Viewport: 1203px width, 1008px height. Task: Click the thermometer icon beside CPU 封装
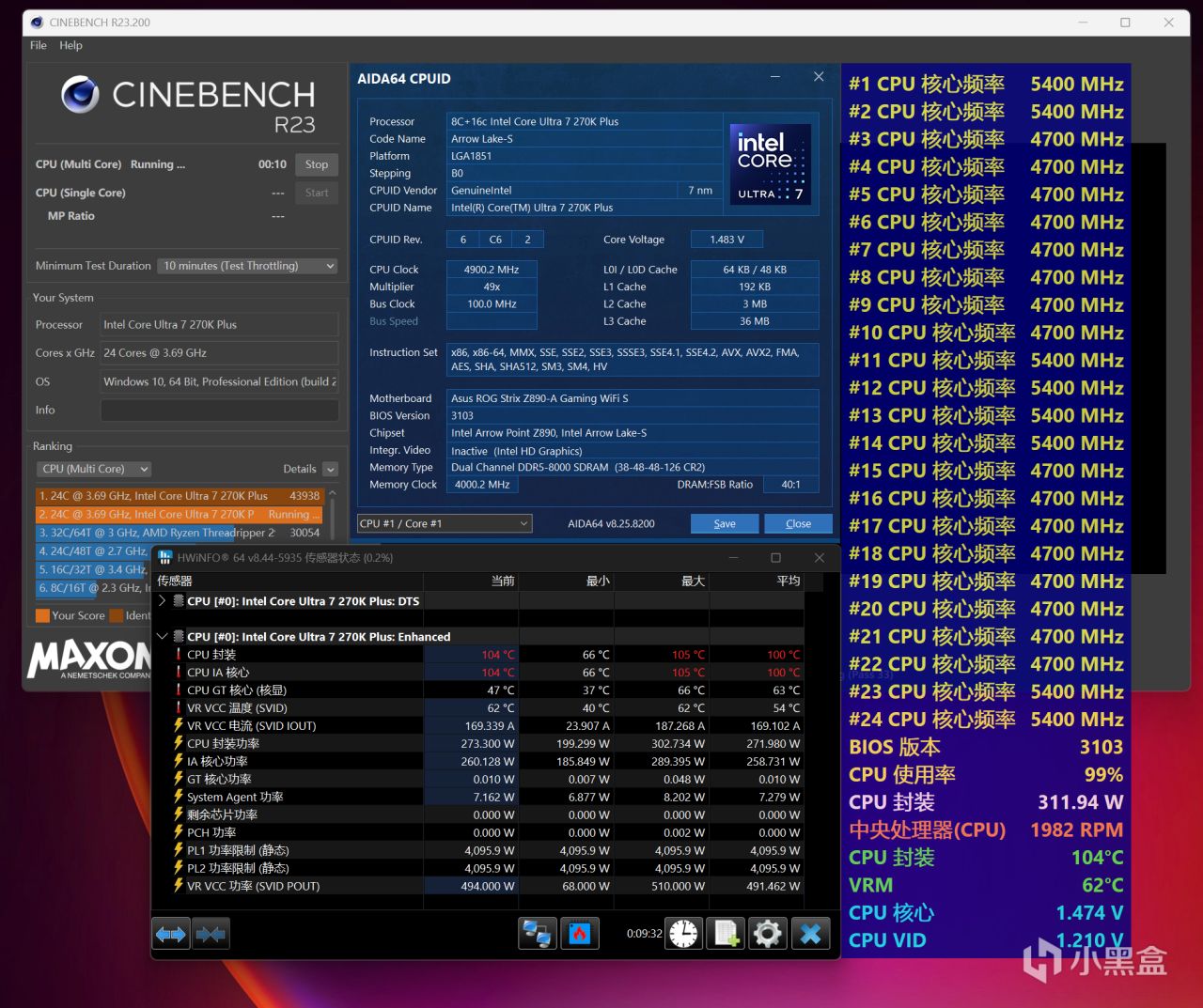(x=179, y=654)
